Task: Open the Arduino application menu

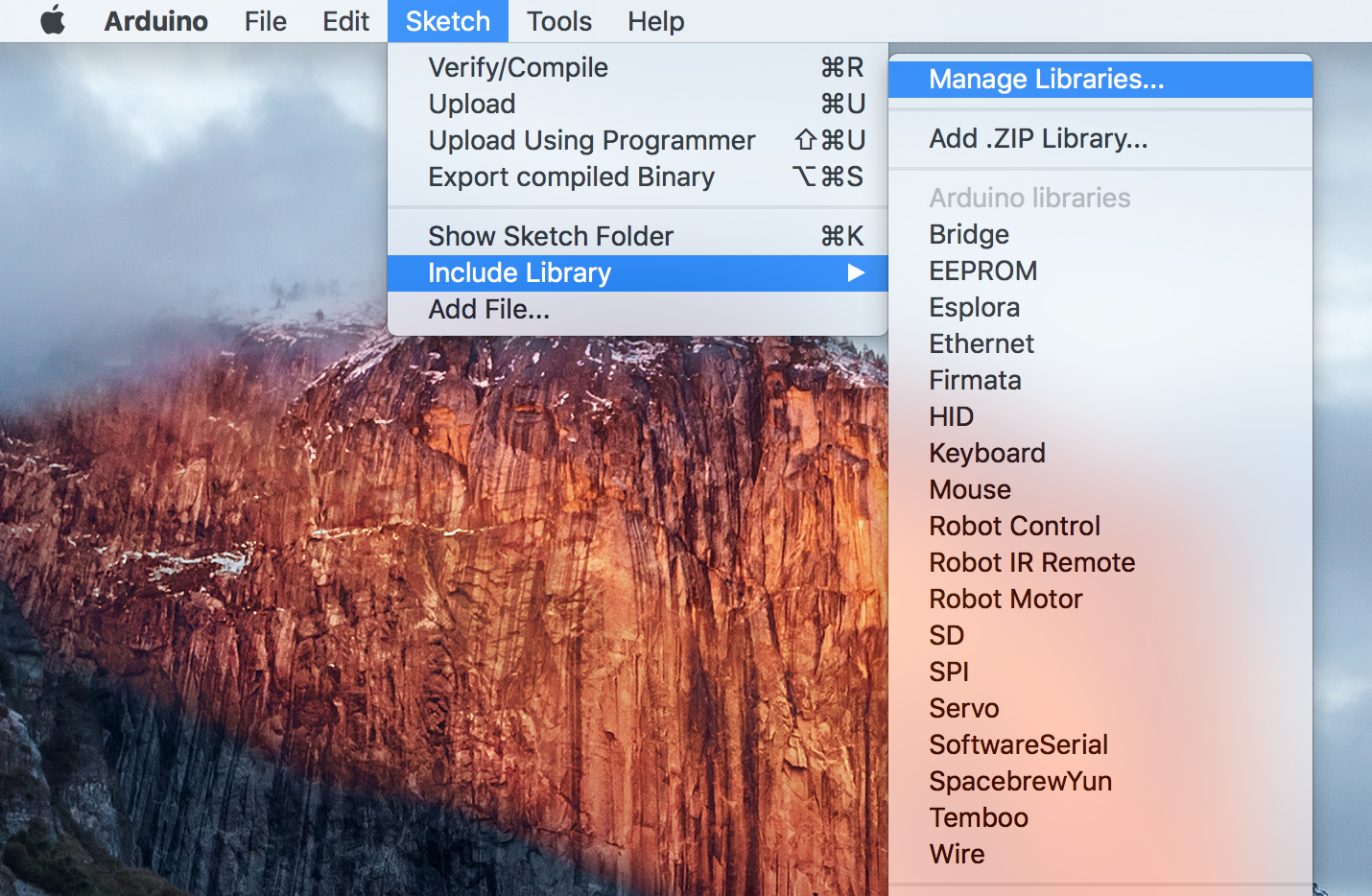Action: [x=155, y=21]
